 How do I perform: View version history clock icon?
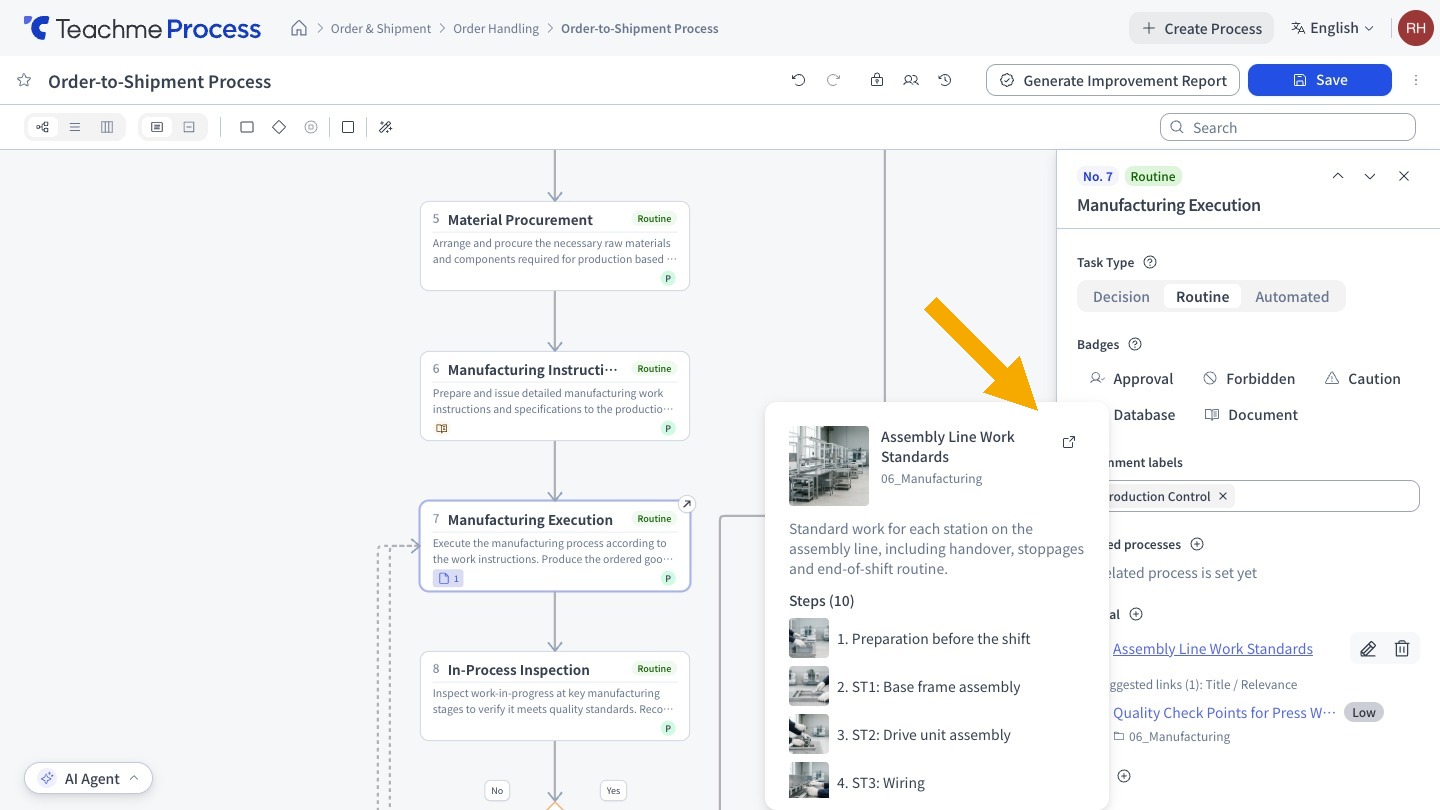tap(945, 80)
